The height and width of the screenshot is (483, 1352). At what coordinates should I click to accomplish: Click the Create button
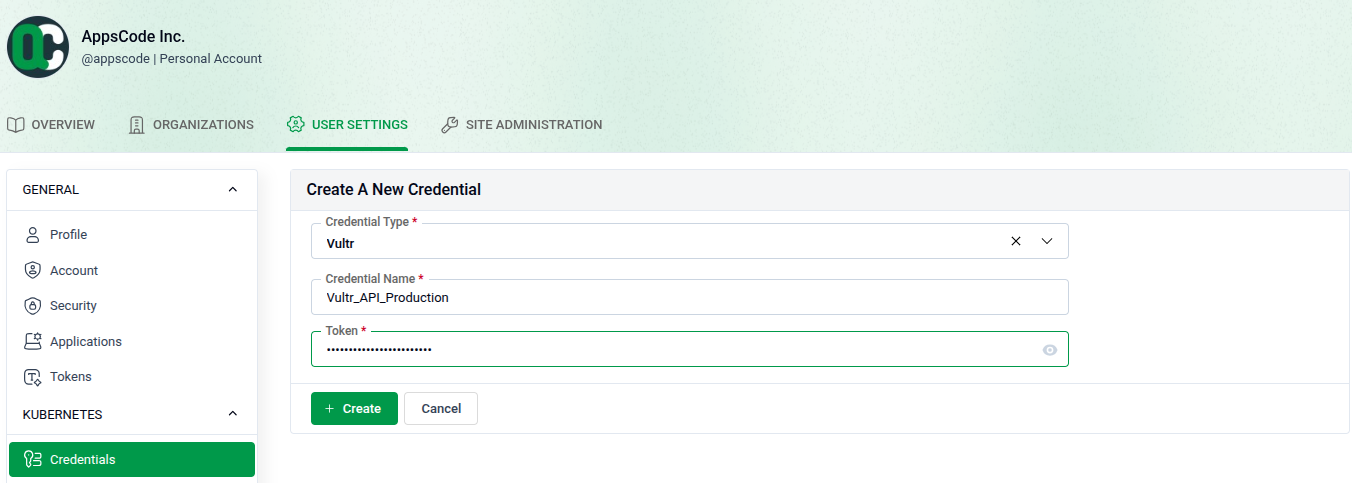tap(354, 408)
